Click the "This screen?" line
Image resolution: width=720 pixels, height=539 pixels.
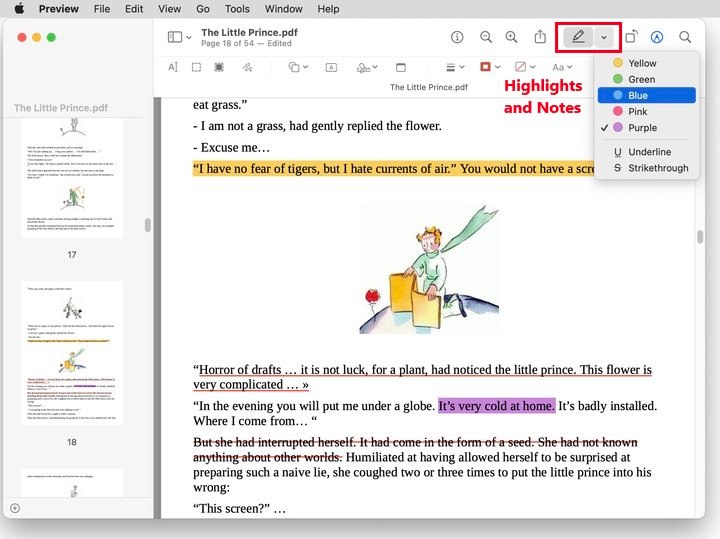click(239, 508)
